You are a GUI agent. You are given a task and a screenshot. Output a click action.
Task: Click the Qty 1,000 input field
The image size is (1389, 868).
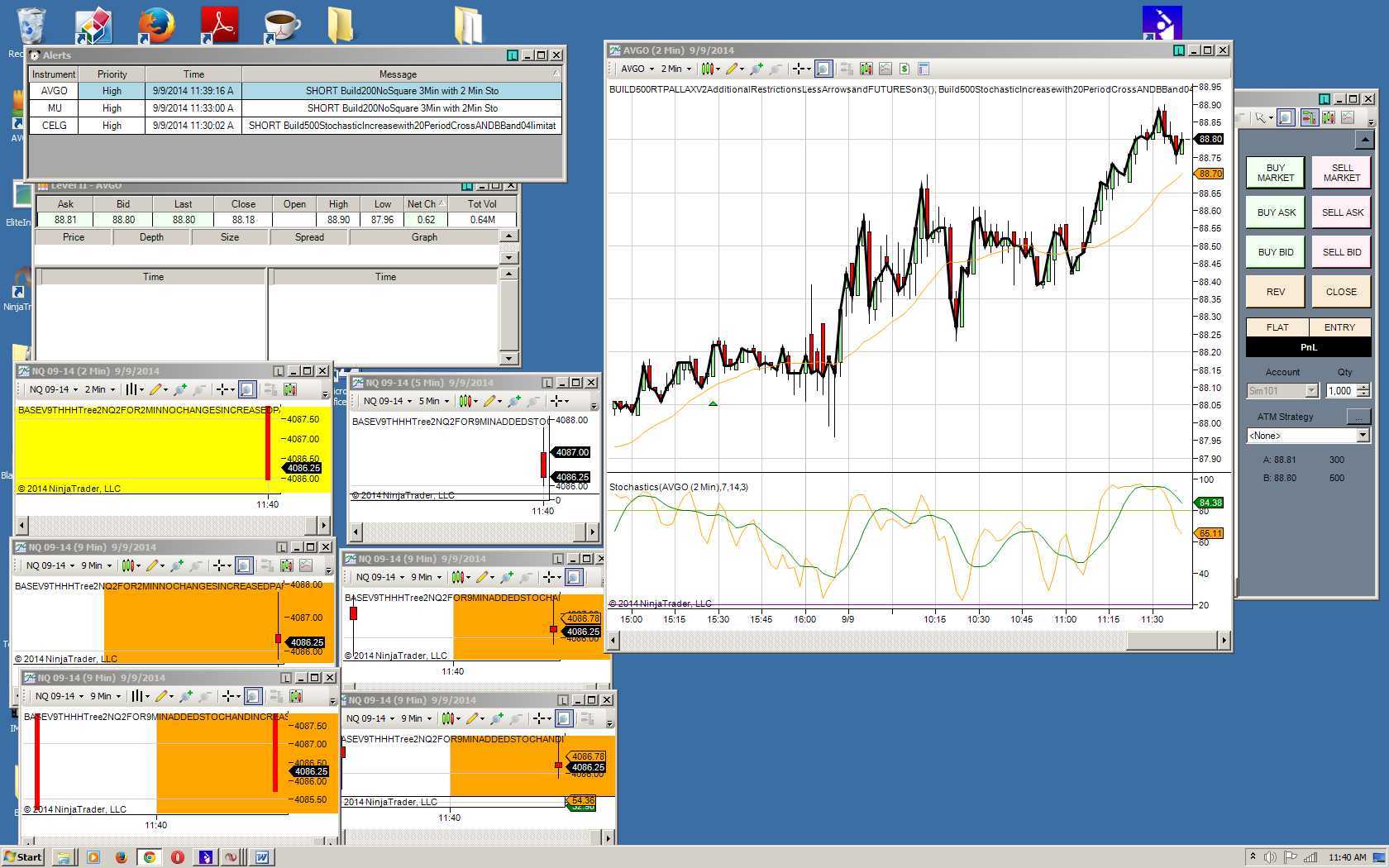click(x=1341, y=391)
